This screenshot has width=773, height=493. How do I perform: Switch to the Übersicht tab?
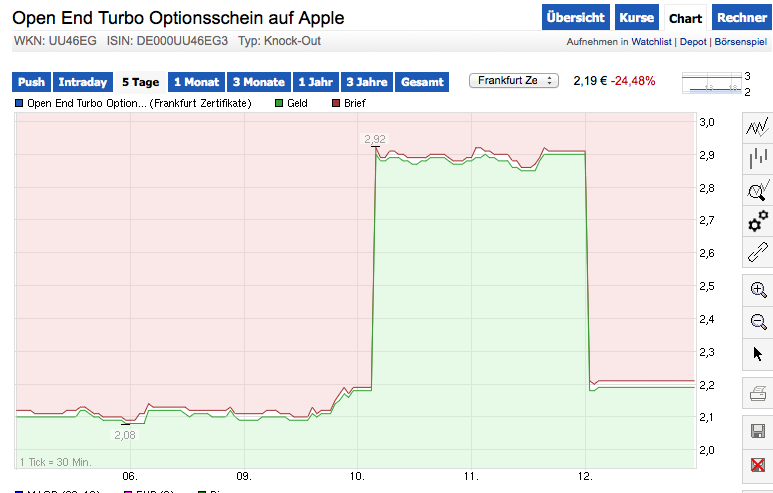click(x=575, y=18)
